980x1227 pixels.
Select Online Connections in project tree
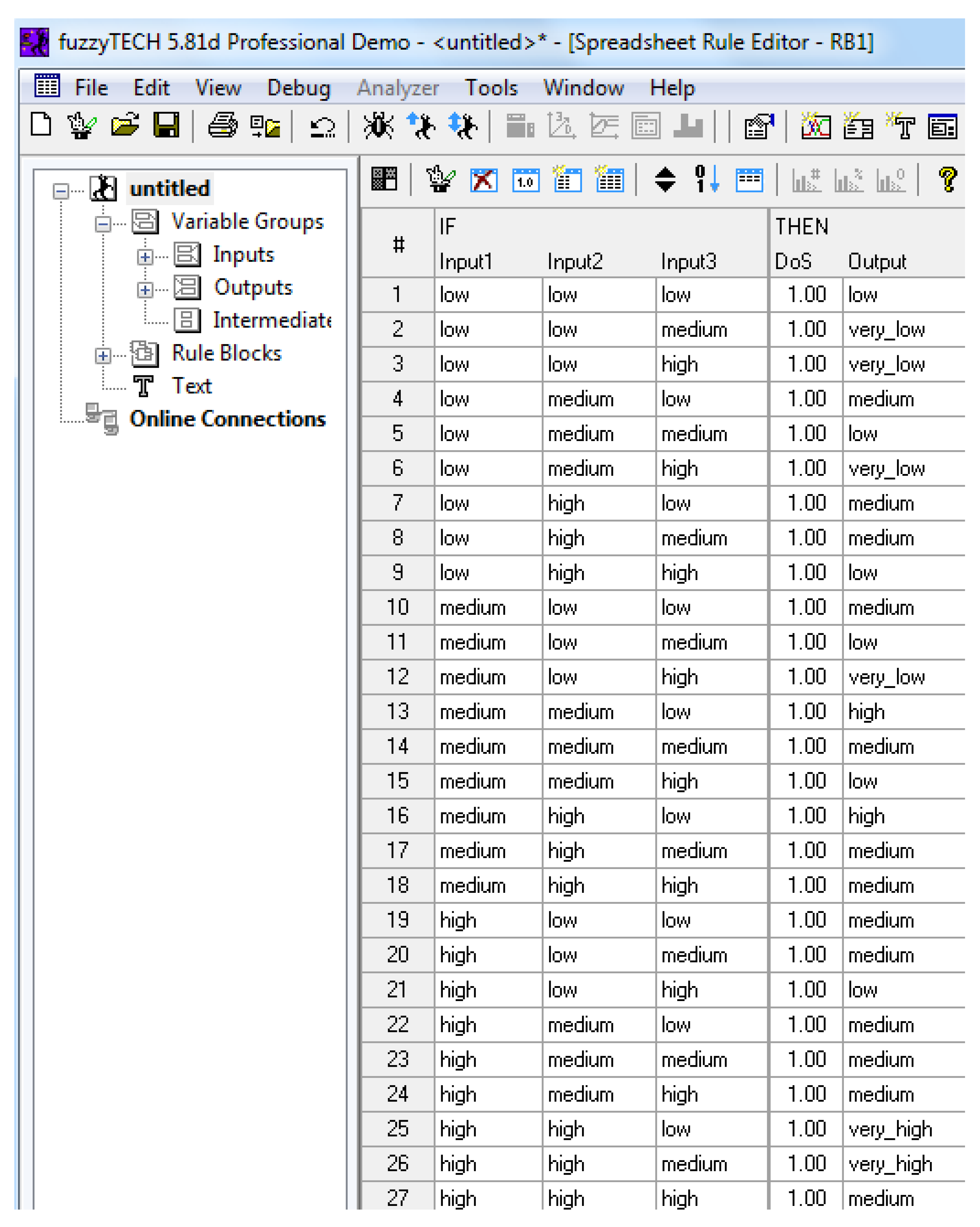click(227, 419)
